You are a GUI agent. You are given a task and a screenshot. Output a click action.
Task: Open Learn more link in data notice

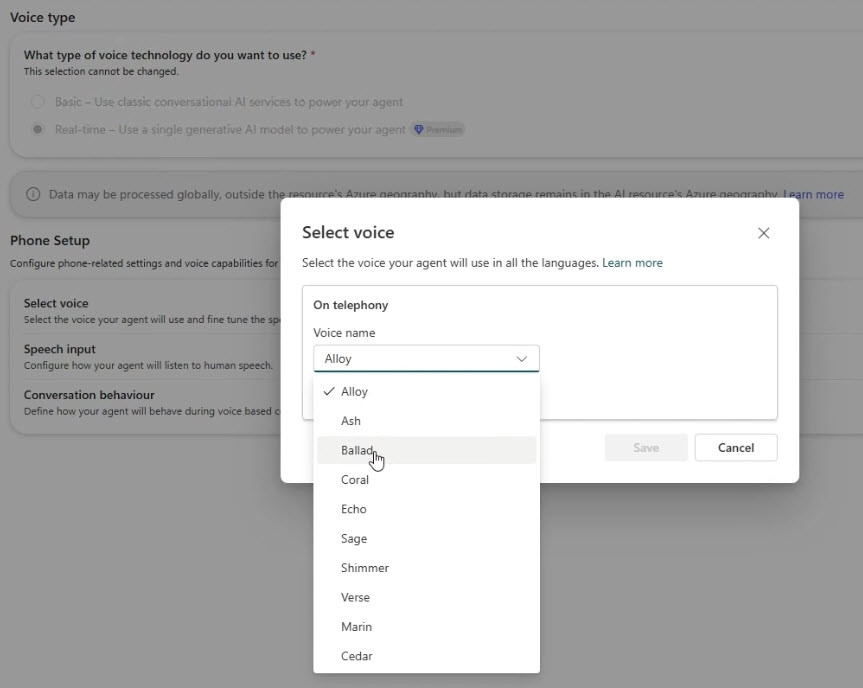813,194
